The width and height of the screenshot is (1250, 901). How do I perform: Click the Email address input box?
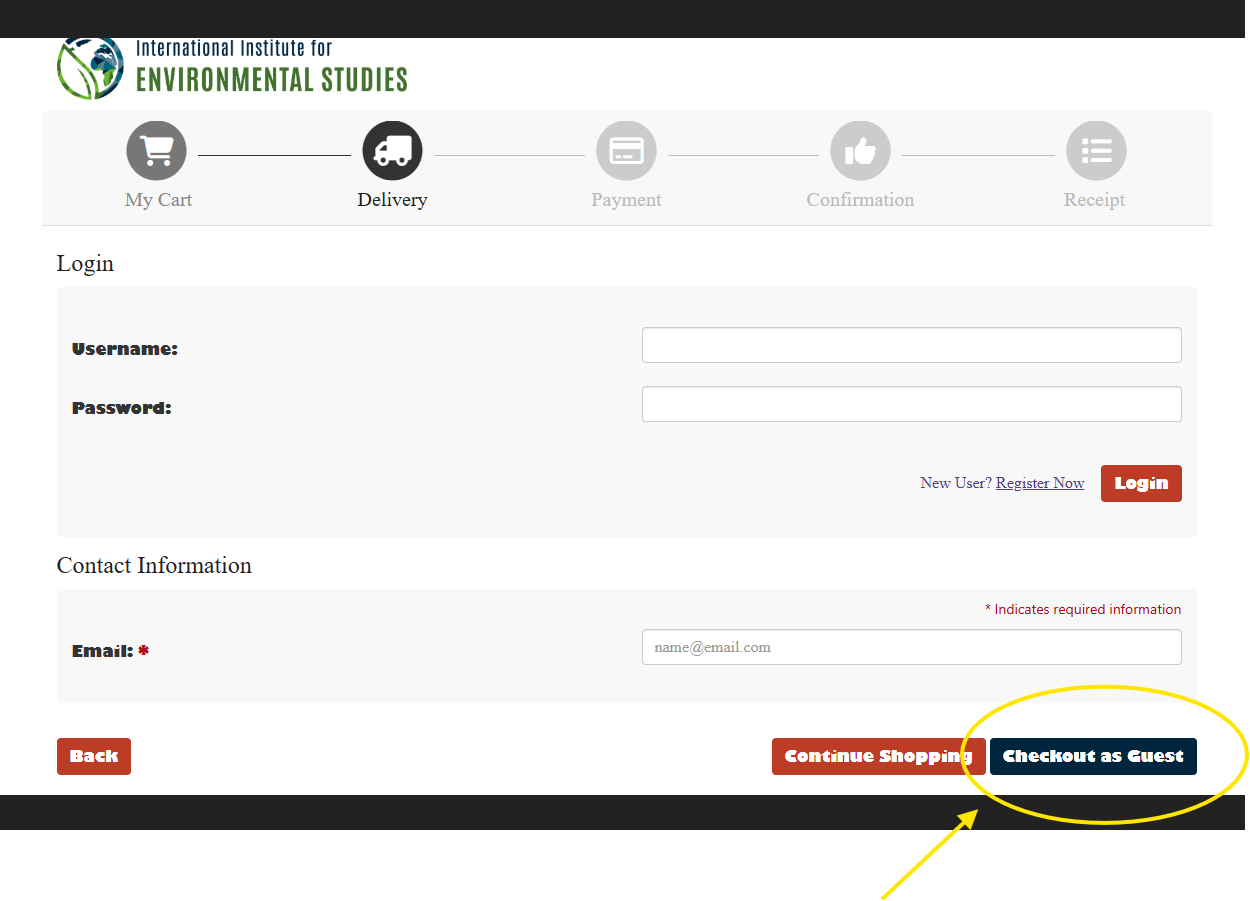[911, 647]
